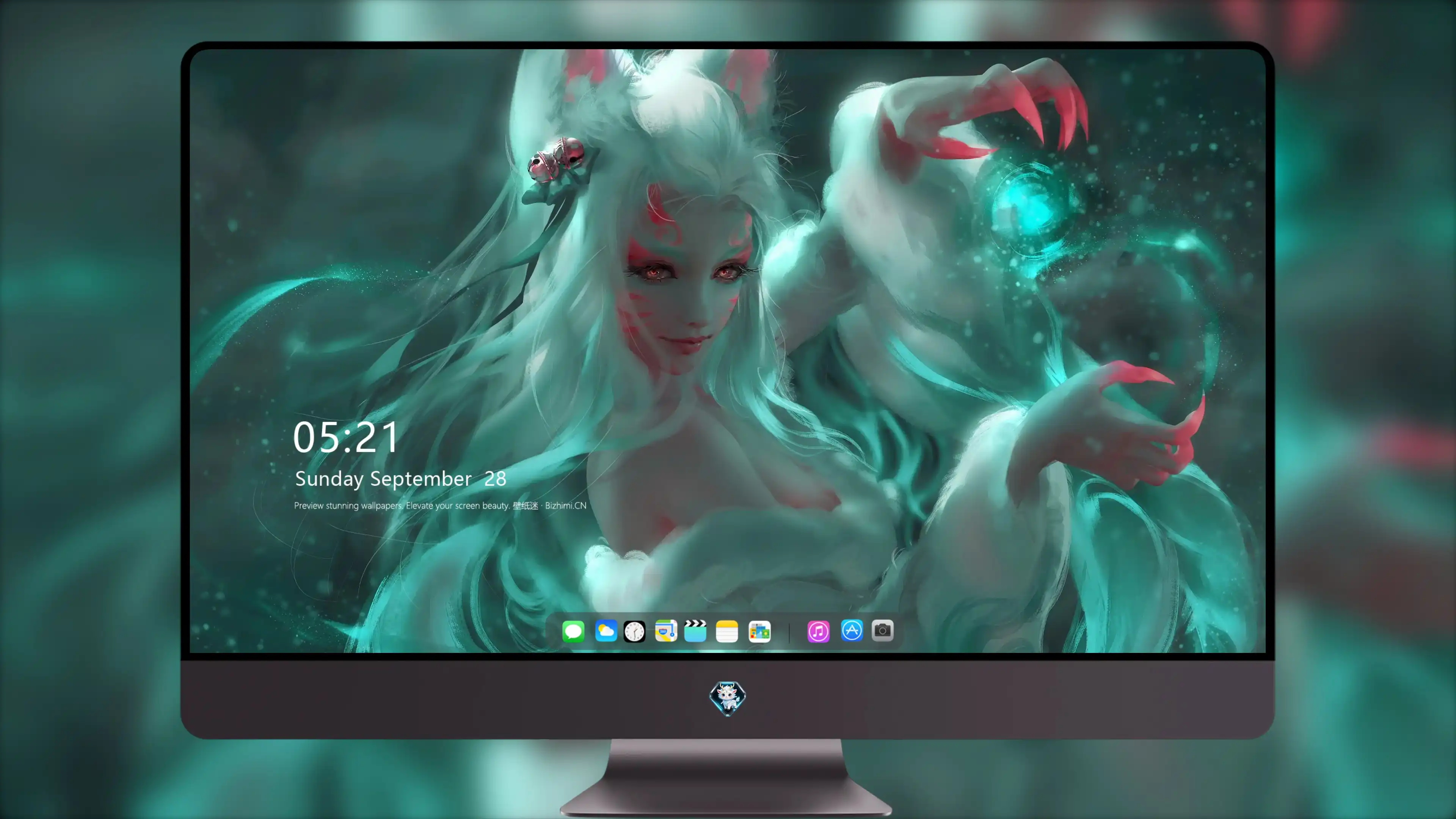Open the photo gallery collage app in dock
The image size is (1456, 819).
point(759,631)
